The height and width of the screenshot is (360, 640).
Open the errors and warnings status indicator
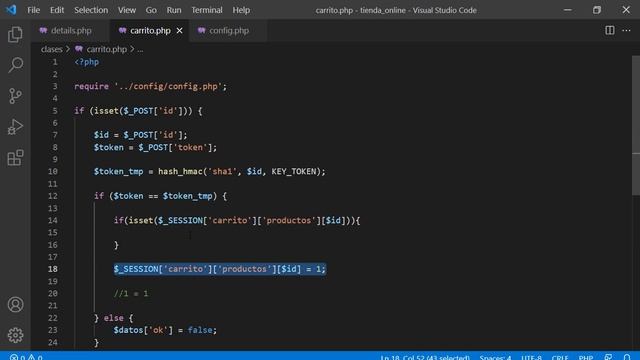pyautogui.click(x=26, y=357)
